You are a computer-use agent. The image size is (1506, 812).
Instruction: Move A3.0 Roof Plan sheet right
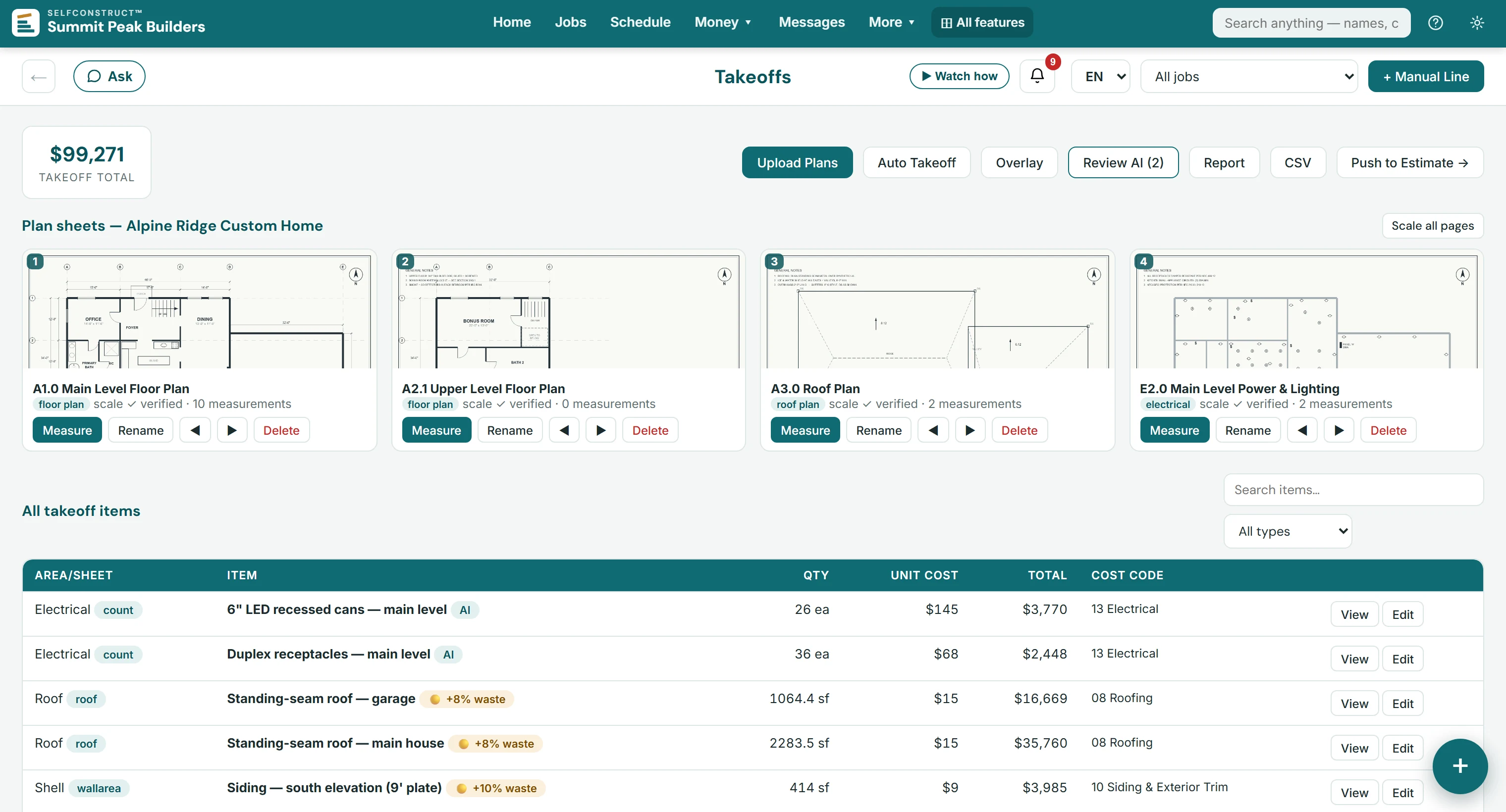970,431
